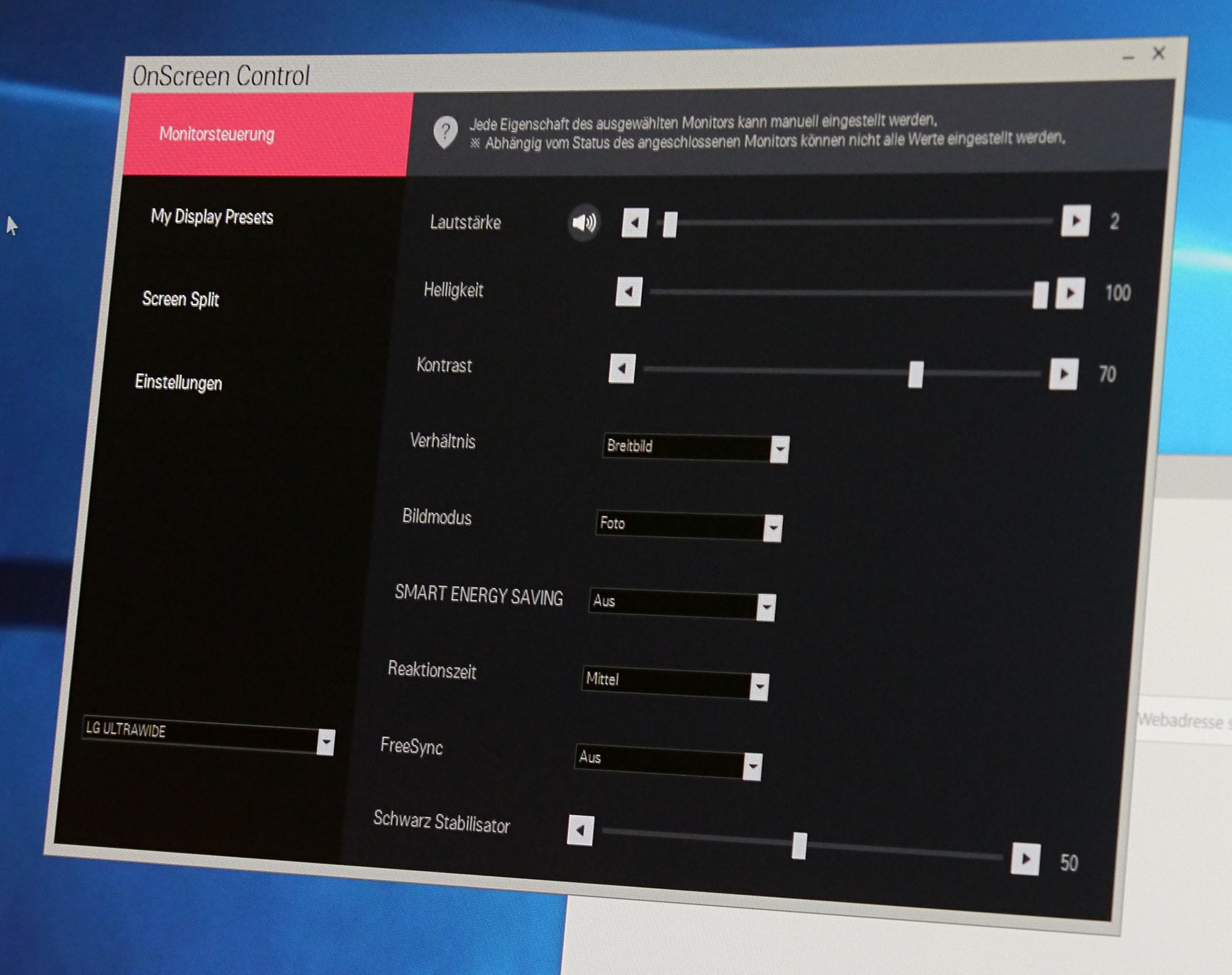Click the Lautstärke label

point(465,222)
